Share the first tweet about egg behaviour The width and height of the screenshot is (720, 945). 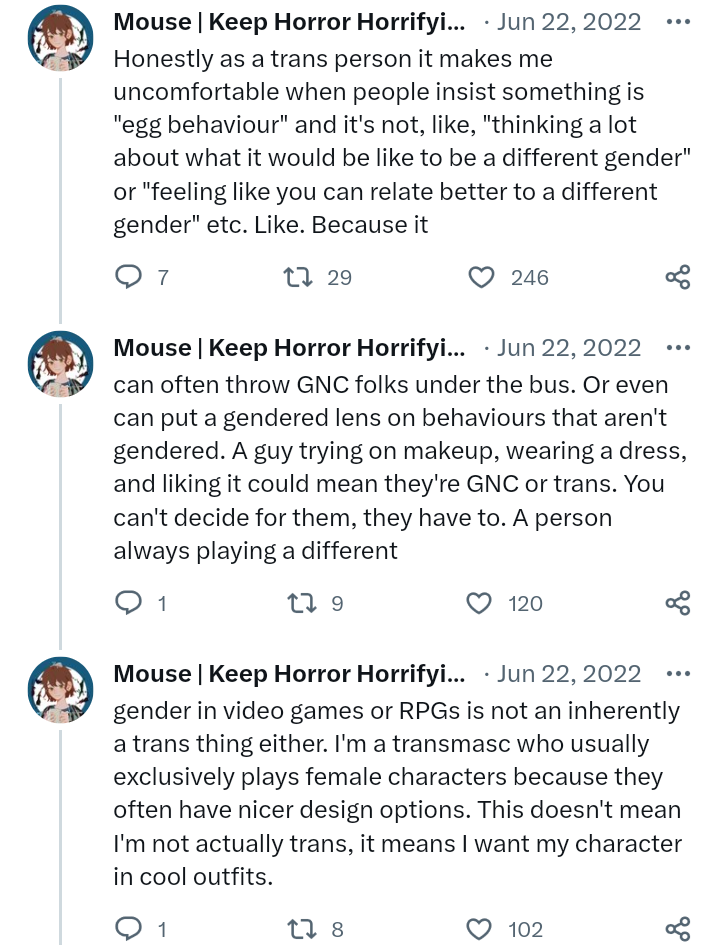677,277
